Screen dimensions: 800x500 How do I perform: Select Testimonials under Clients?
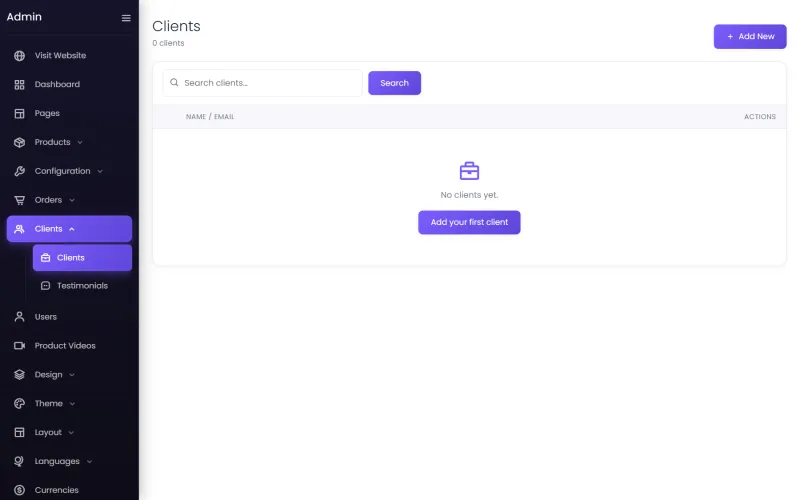pos(83,286)
